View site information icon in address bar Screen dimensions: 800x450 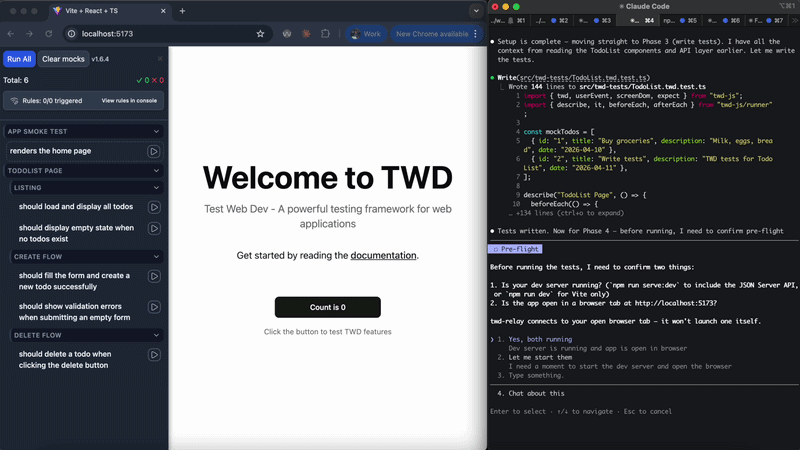coord(71,34)
